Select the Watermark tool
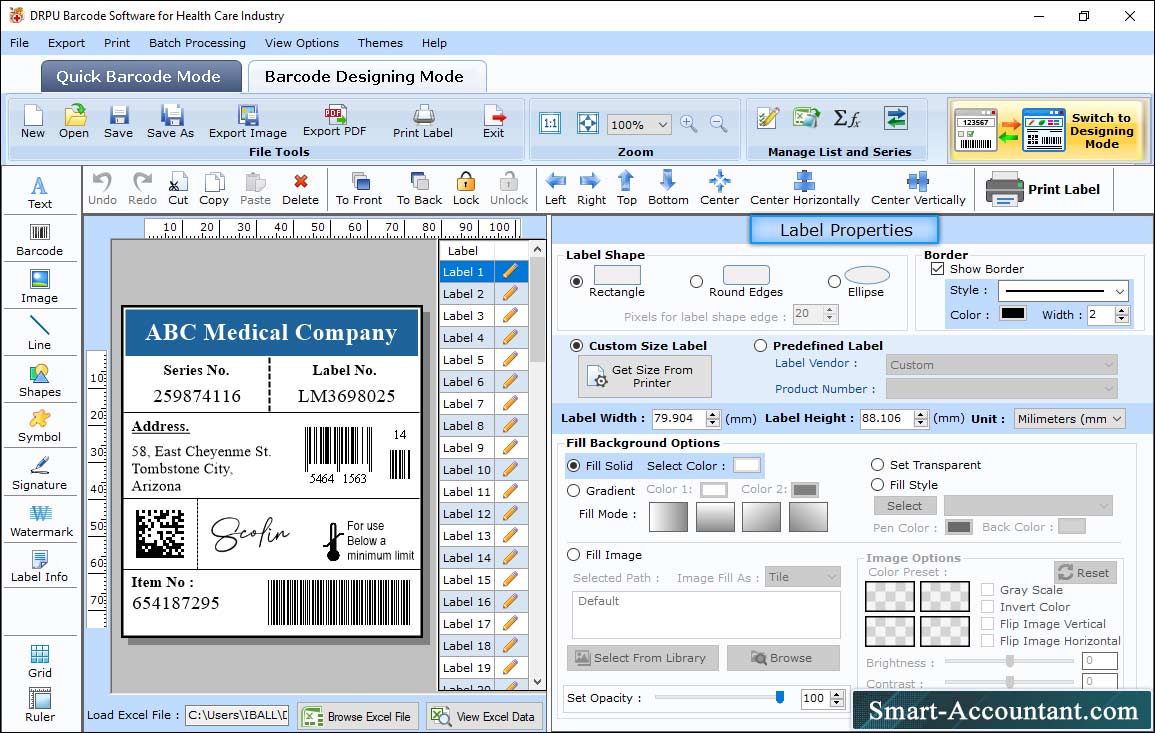The width and height of the screenshot is (1155, 733). [41, 521]
